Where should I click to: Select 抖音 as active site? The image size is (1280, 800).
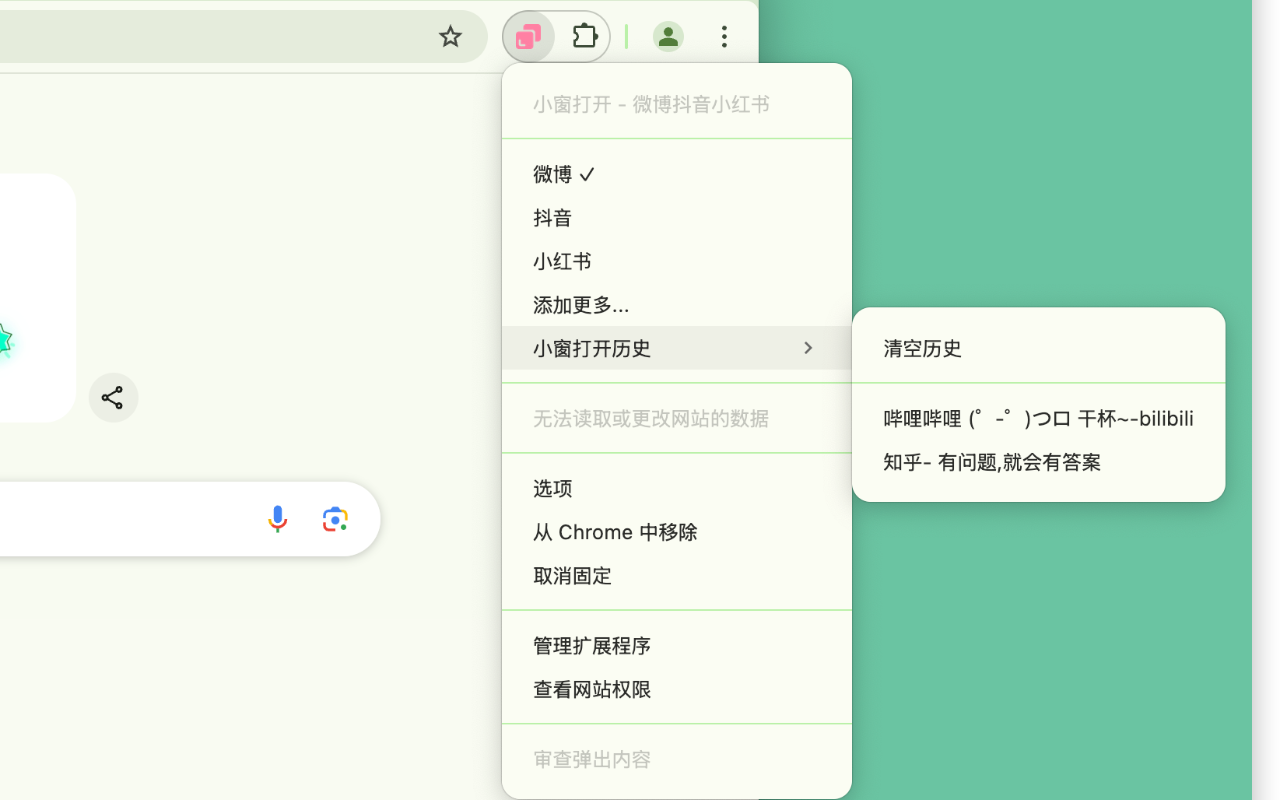(x=552, y=217)
